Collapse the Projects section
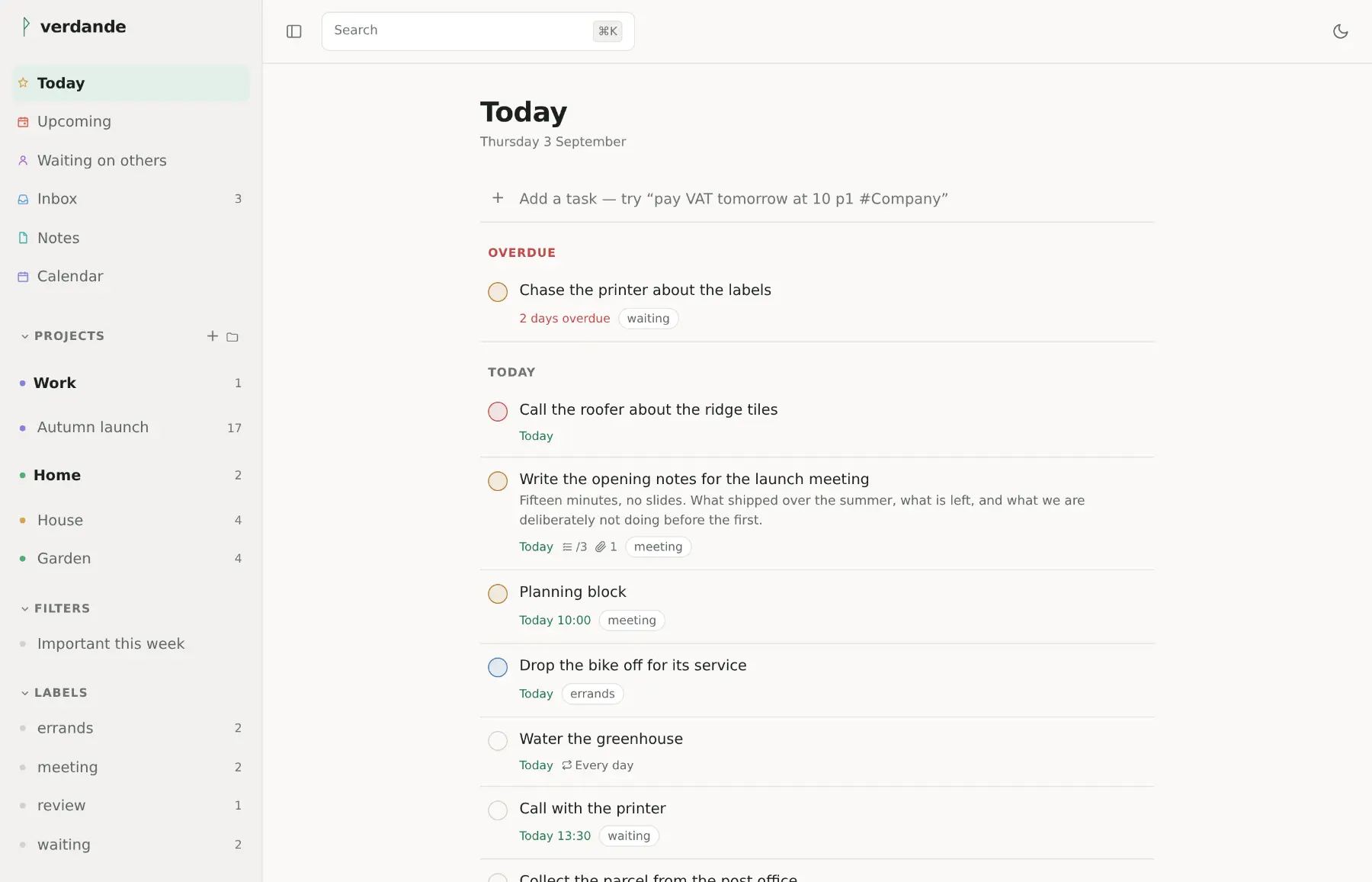 [x=25, y=336]
